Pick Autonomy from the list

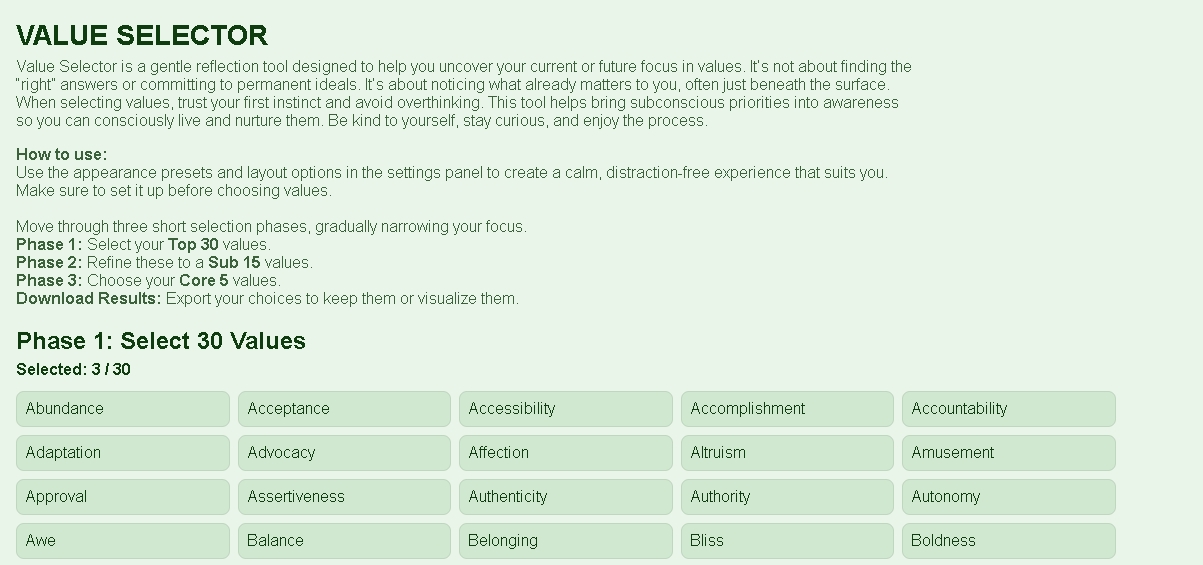click(x=1008, y=497)
